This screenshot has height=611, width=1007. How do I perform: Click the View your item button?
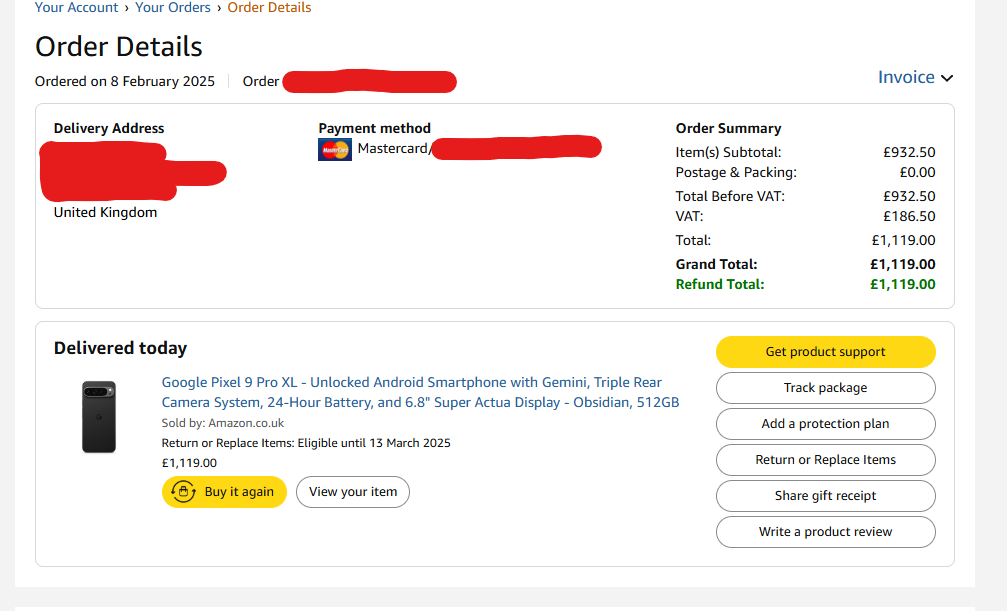coord(353,492)
